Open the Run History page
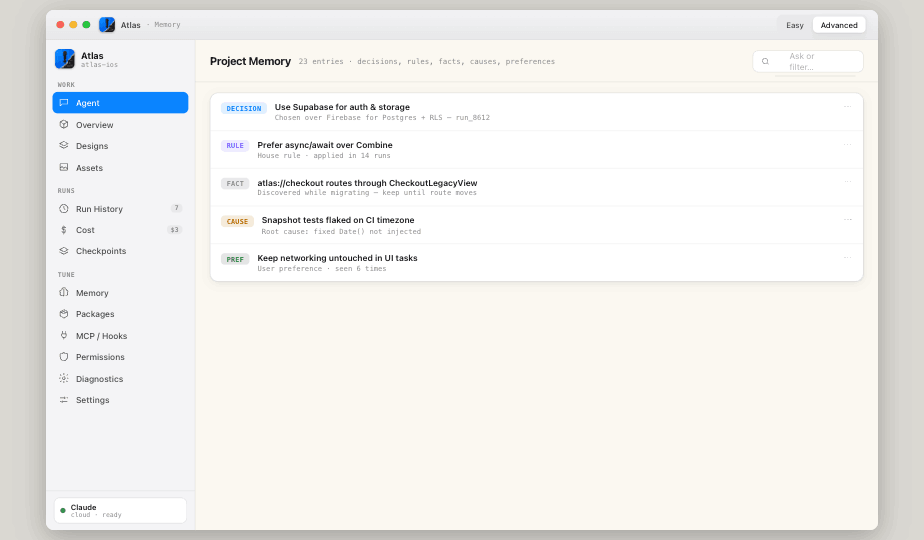 point(120,209)
